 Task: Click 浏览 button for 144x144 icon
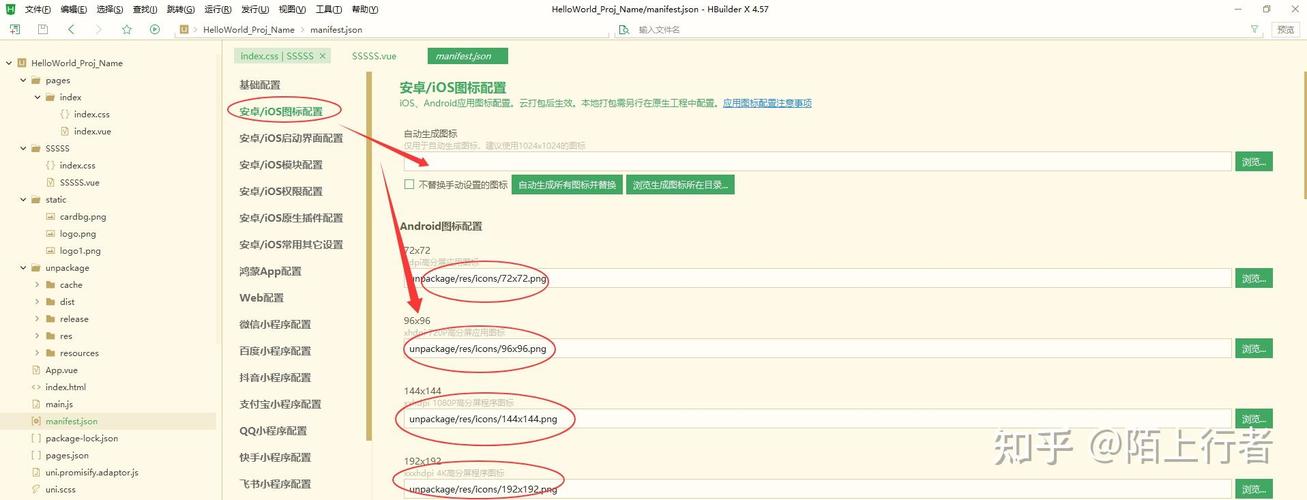point(1254,418)
